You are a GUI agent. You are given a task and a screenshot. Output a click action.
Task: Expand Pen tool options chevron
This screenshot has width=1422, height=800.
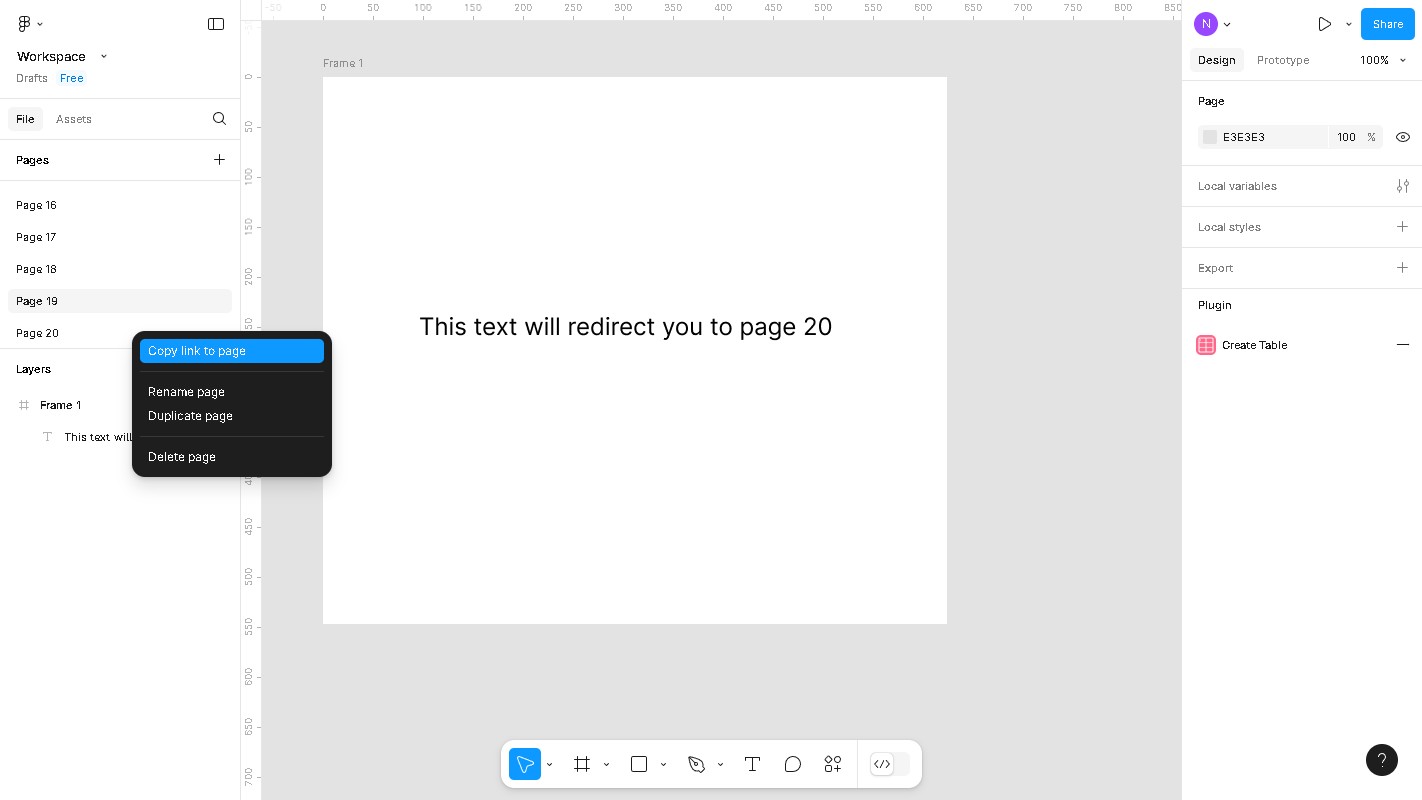coord(720,765)
